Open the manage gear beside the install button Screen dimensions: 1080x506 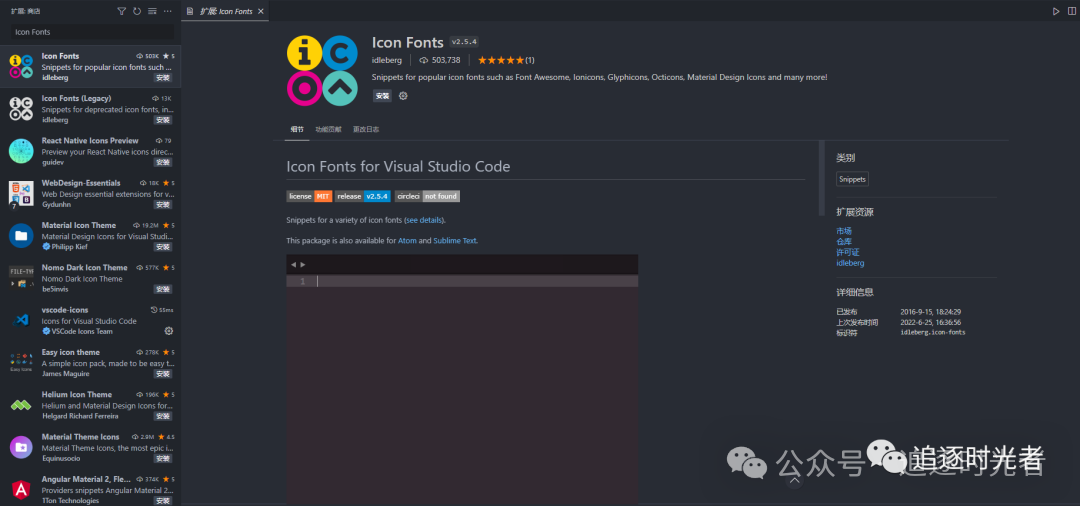tap(404, 96)
